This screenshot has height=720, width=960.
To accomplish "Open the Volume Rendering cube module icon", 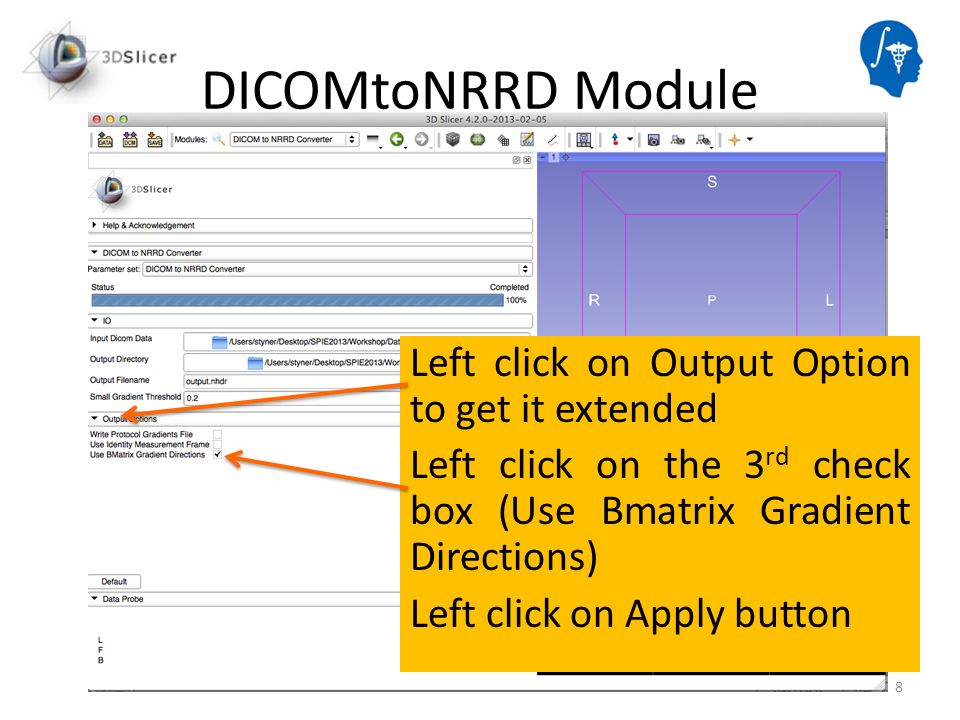I will pos(452,140).
